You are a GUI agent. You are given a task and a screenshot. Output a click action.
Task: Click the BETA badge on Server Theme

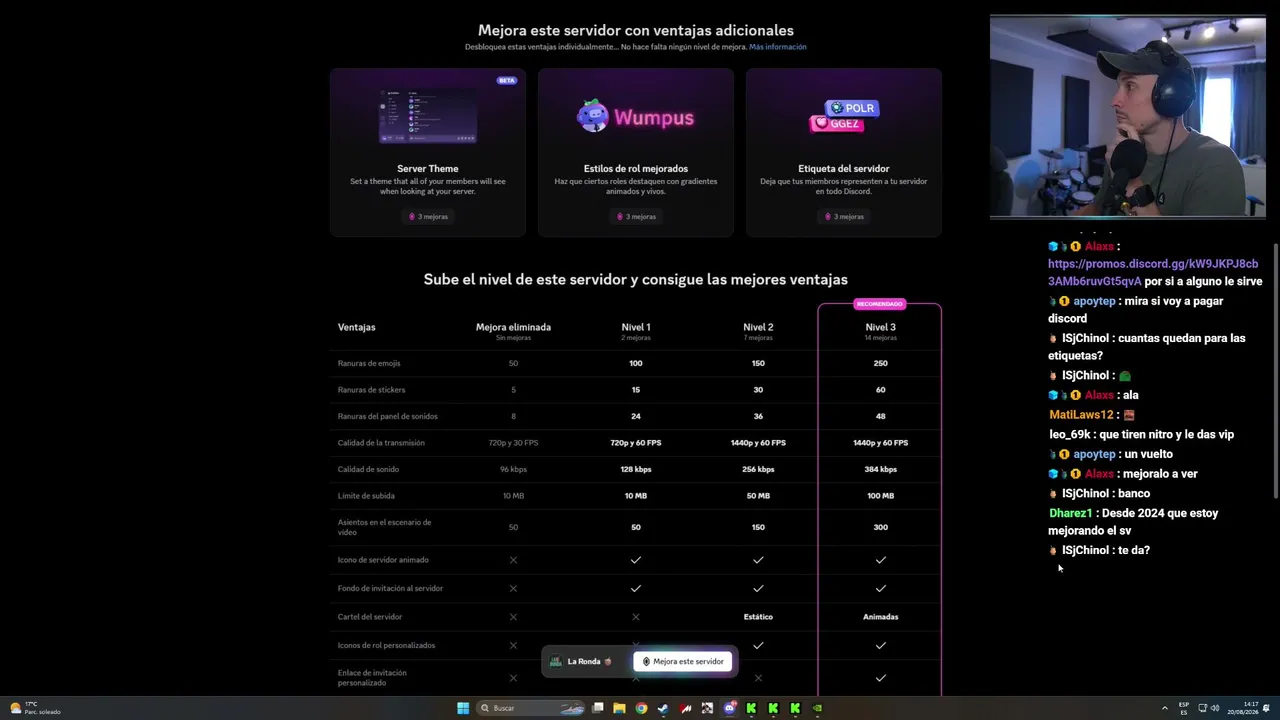click(507, 80)
